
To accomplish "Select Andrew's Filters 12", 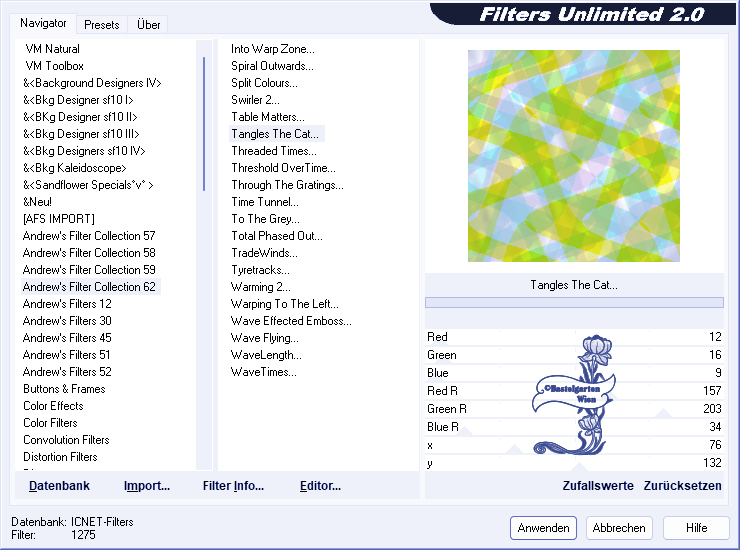I will (x=67, y=304).
